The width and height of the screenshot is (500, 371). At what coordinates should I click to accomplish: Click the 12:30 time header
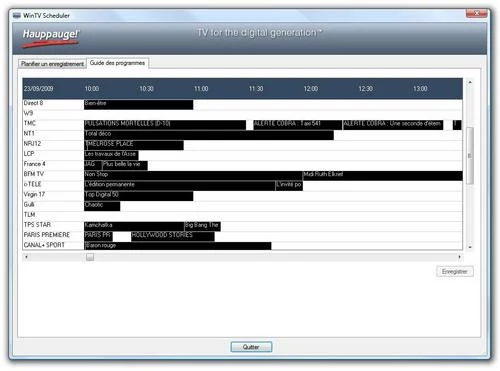[365, 89]
